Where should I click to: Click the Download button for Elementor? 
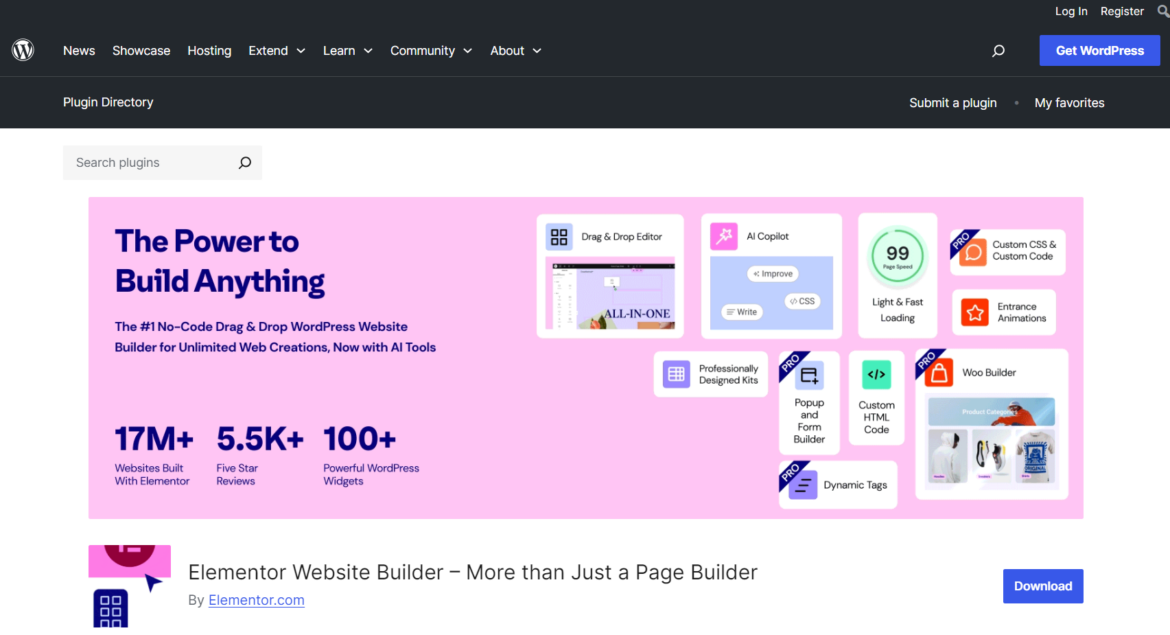click(1043, 586)
